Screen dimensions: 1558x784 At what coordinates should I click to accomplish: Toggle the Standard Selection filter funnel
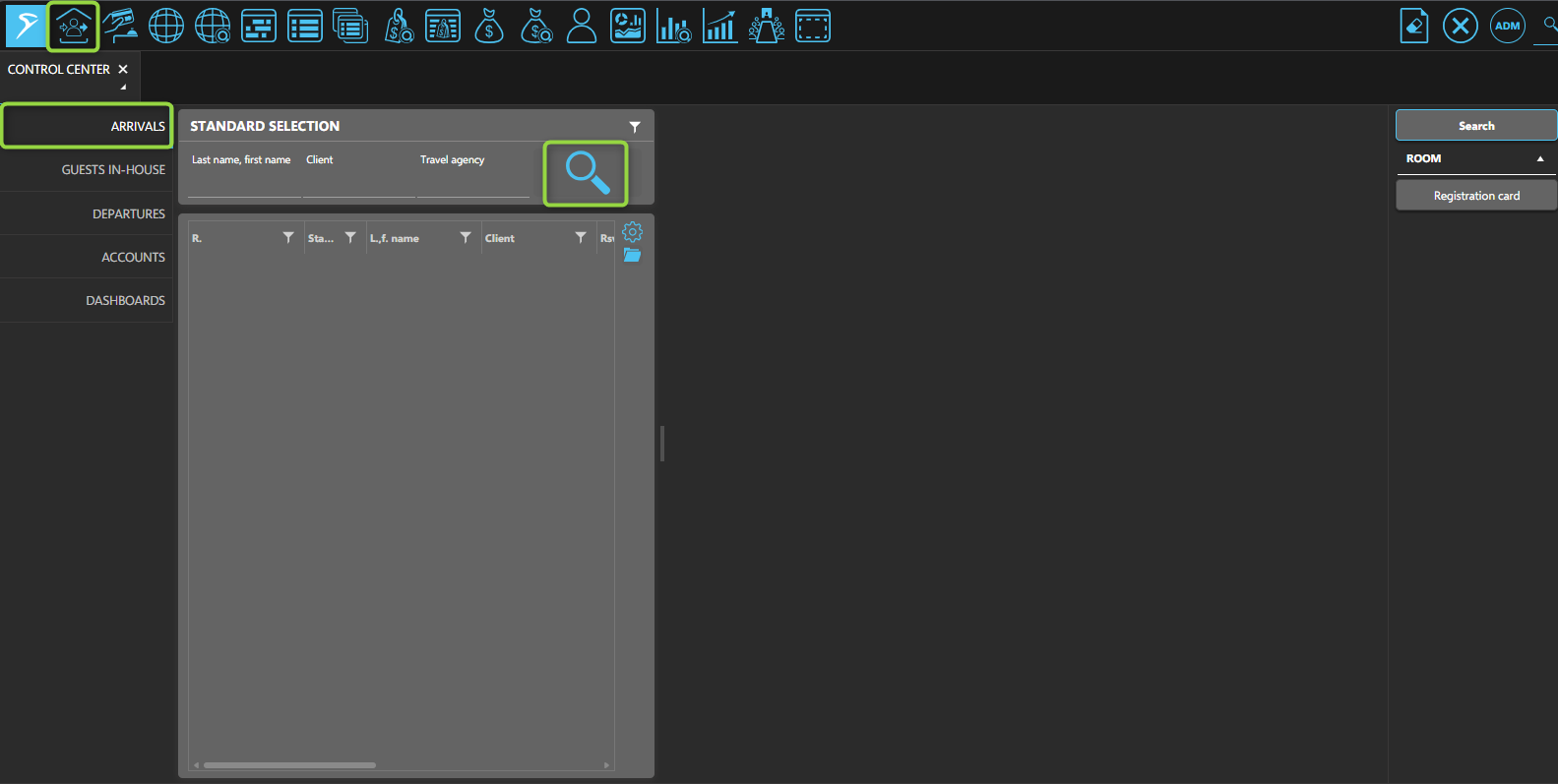(x=635, y=127)
